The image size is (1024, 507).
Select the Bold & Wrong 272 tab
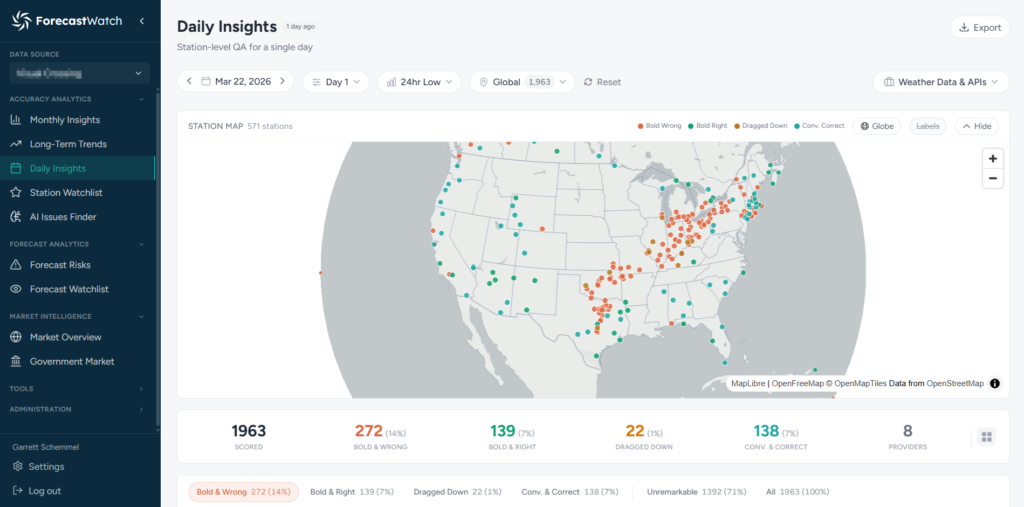coord(243,492)
